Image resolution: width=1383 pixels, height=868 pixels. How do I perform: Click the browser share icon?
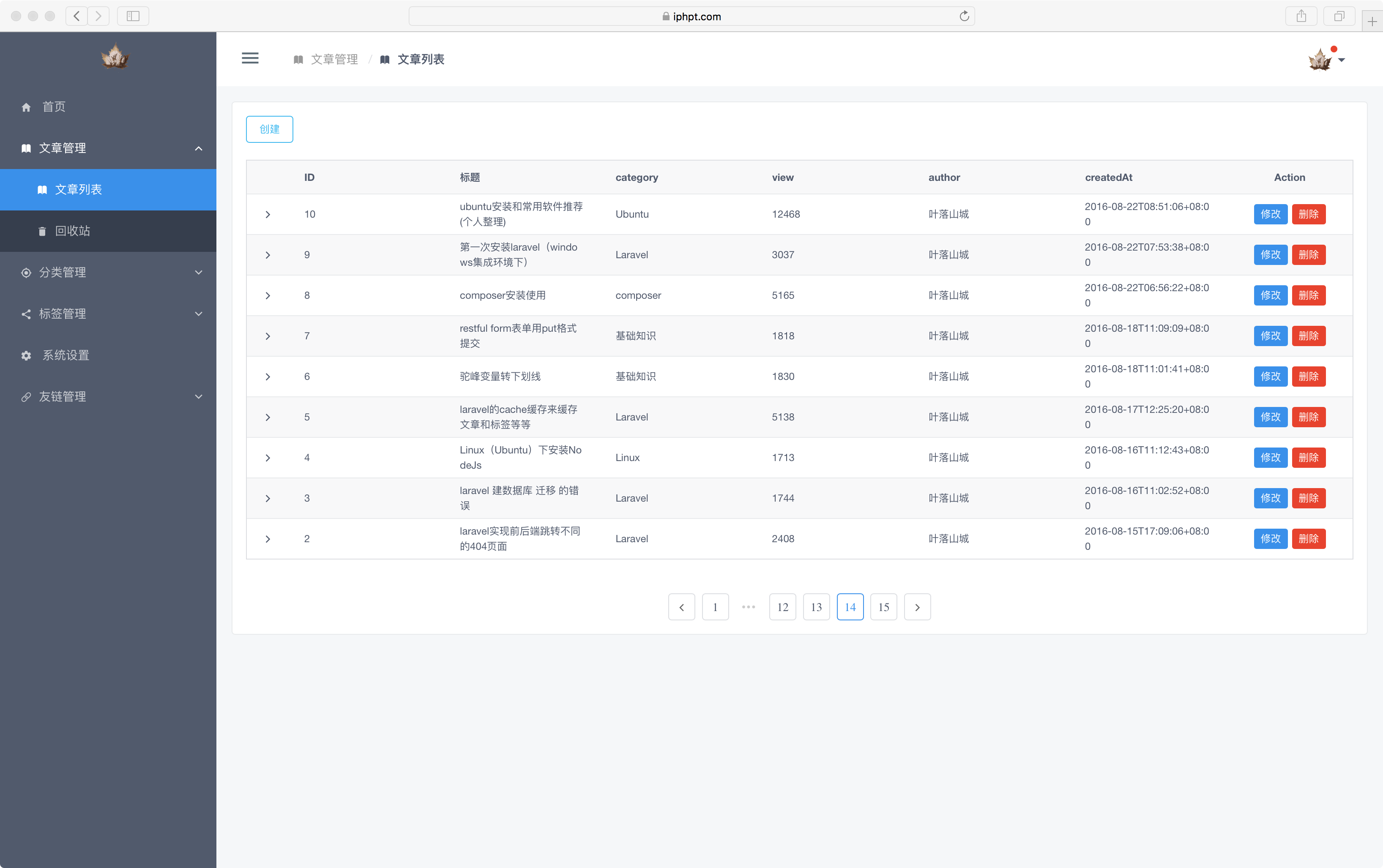1301,16
